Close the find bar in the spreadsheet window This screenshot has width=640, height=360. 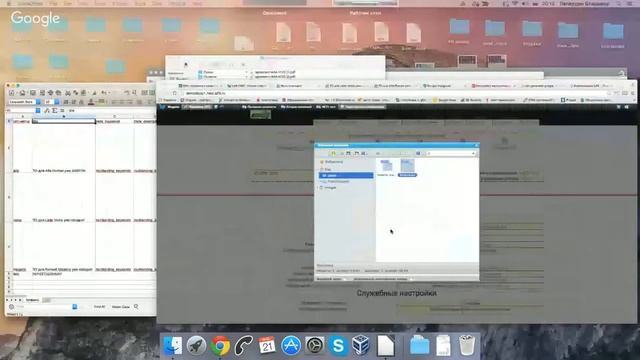pyautogui.click(x=11, y=307)
